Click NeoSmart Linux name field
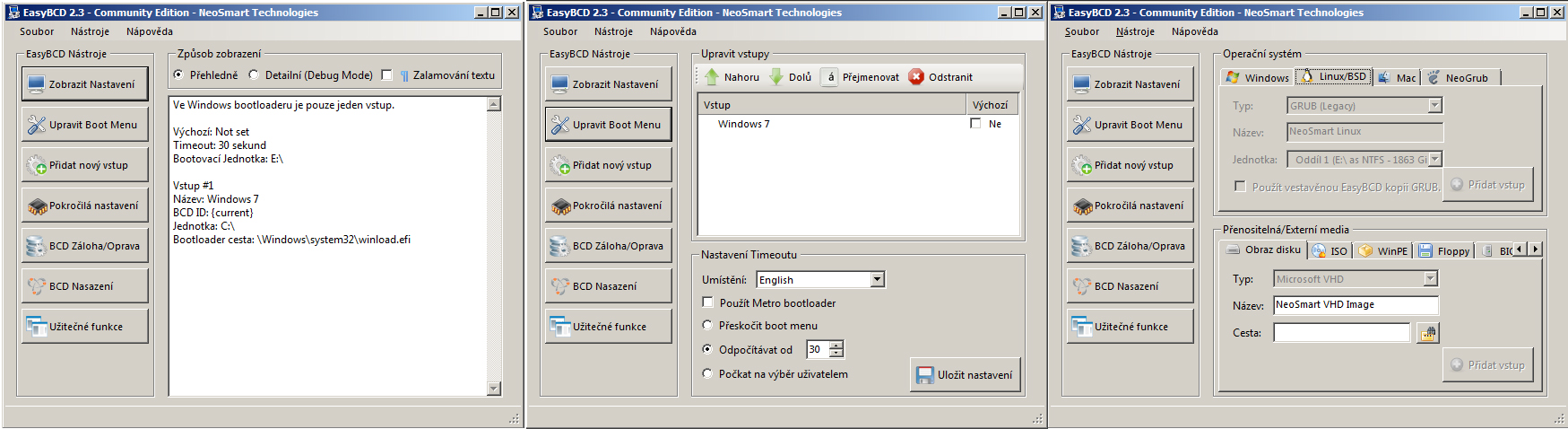 (x=1364, y=132)
